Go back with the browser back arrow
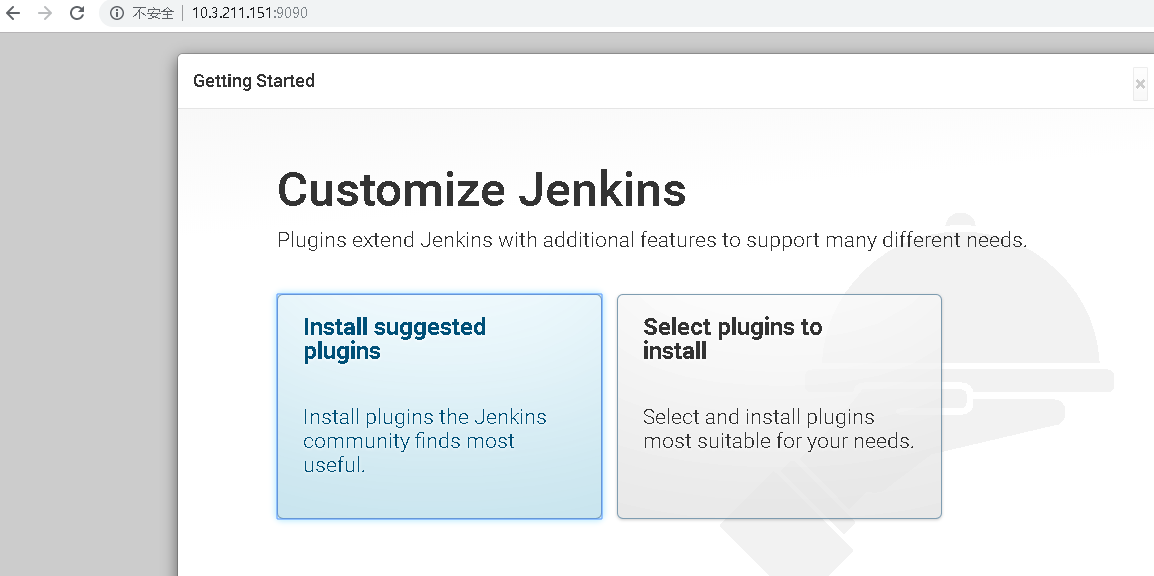 [x=13, y=13]
